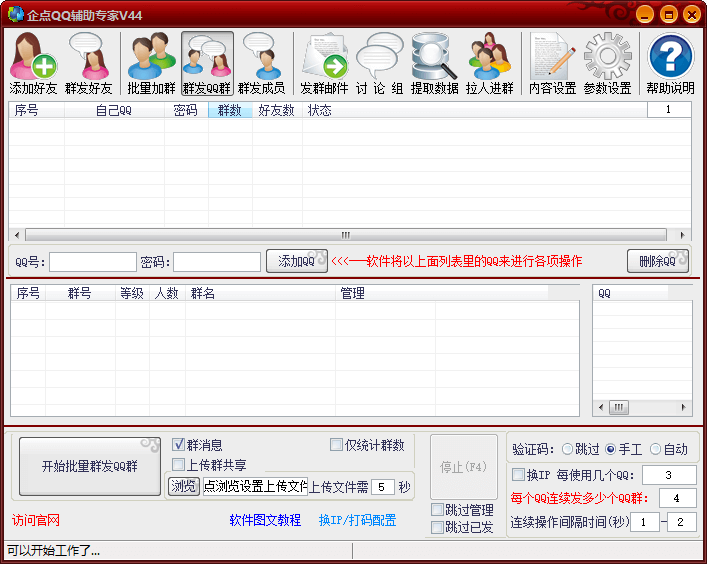Close the 企点QQ辅助专家 window
Viewport: 707px width, 564px height.
691,14
